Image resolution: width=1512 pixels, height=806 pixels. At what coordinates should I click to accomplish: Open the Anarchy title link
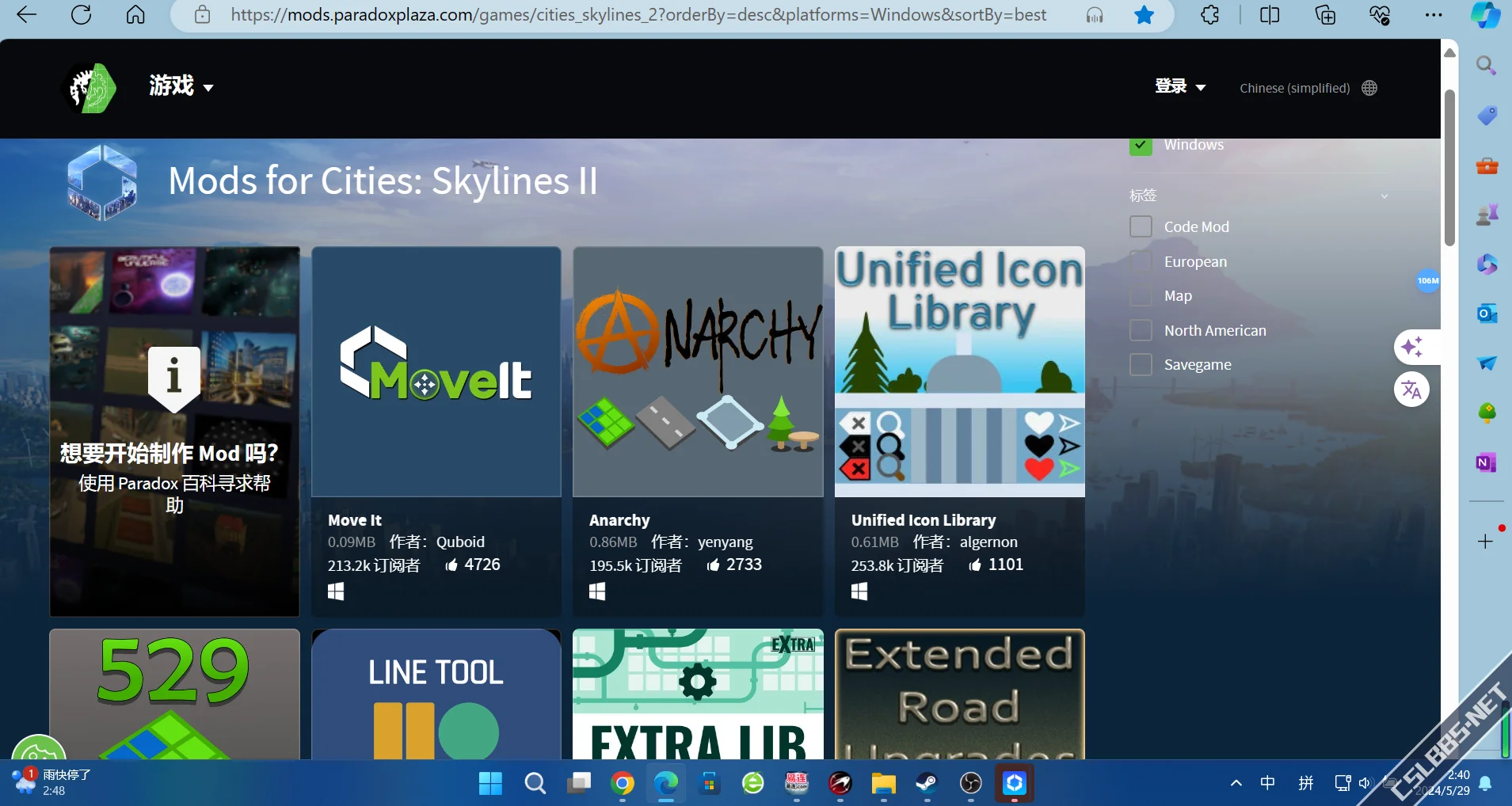(x=619, y=520)
